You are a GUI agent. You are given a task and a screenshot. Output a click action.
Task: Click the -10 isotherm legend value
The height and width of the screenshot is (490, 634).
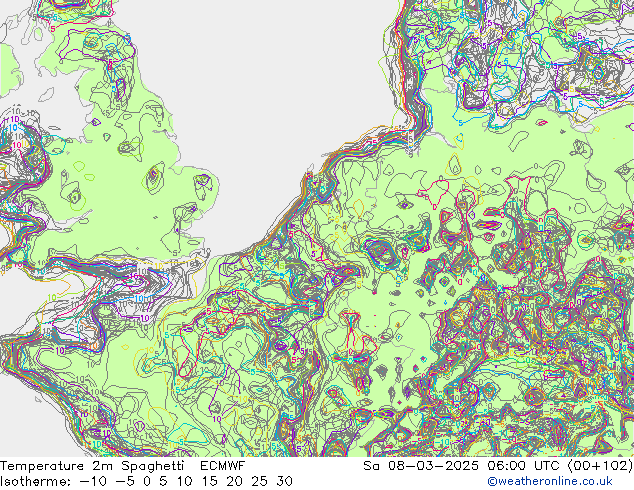pyautogui.click(x=94, y=481)
